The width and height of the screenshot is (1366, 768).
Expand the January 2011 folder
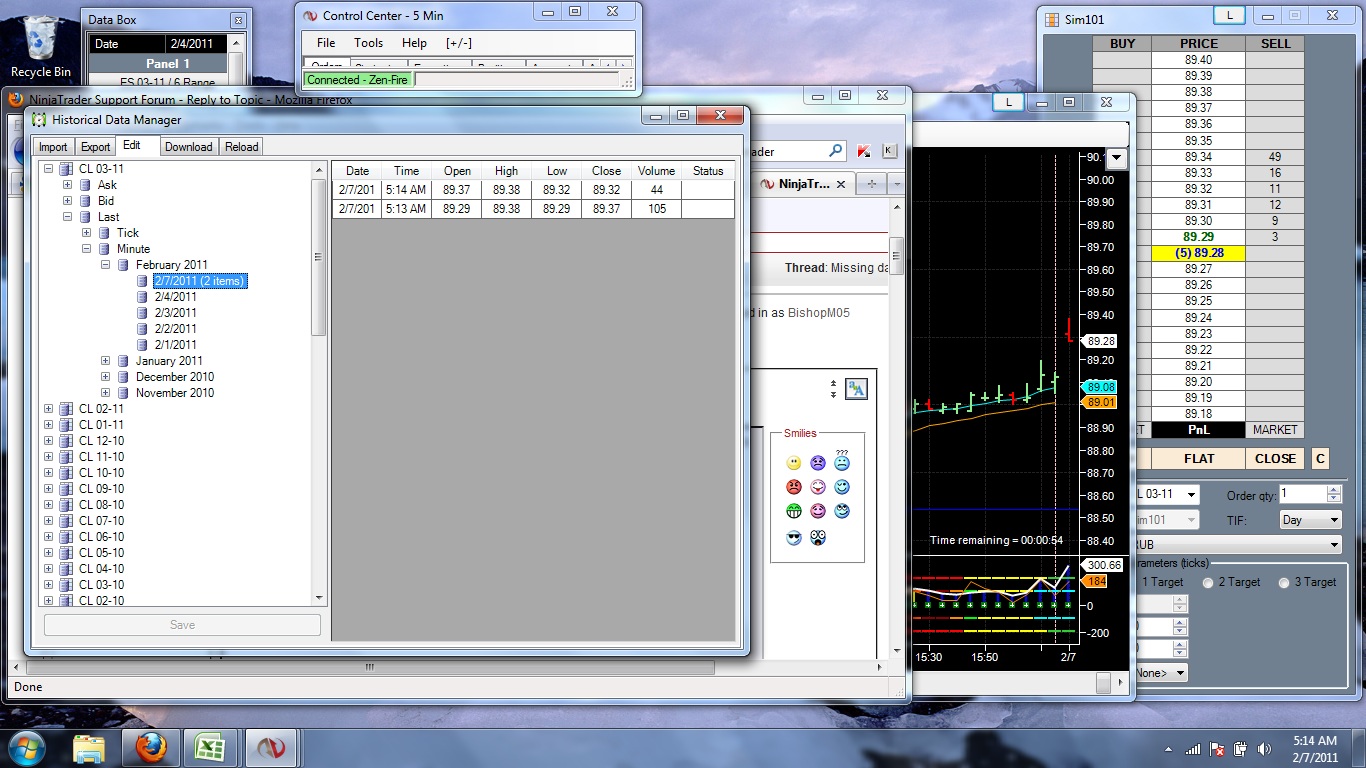click(106, 361)
